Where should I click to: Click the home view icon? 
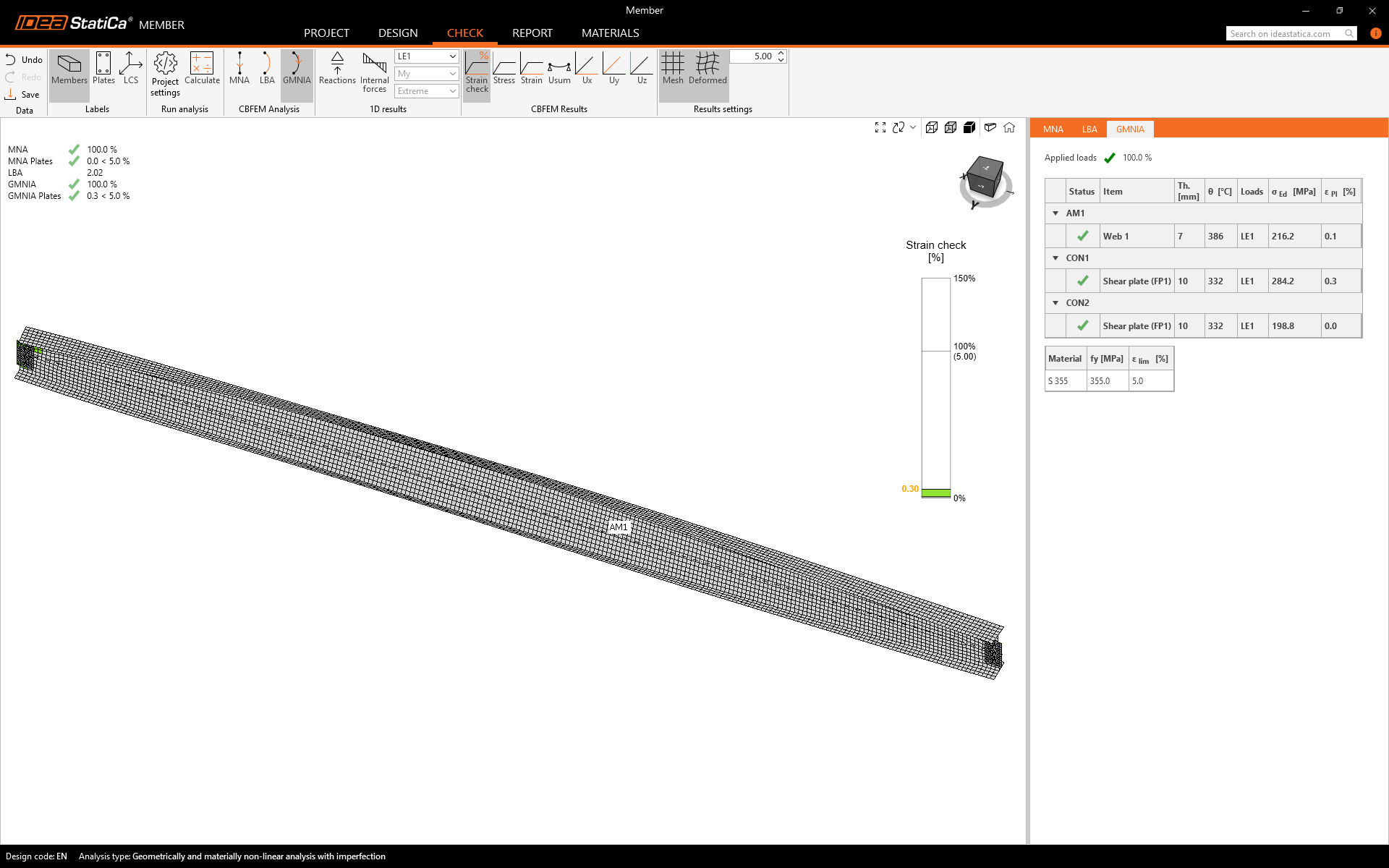tap(1009, 127)
